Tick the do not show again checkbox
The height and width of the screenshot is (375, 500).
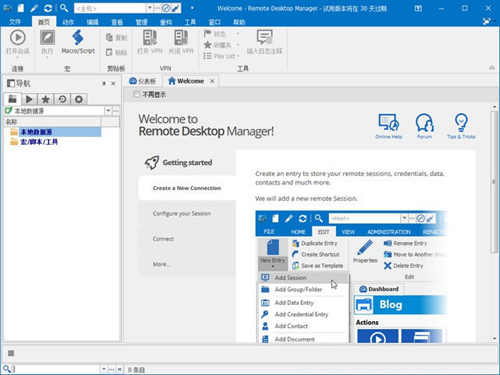(136, 95)
